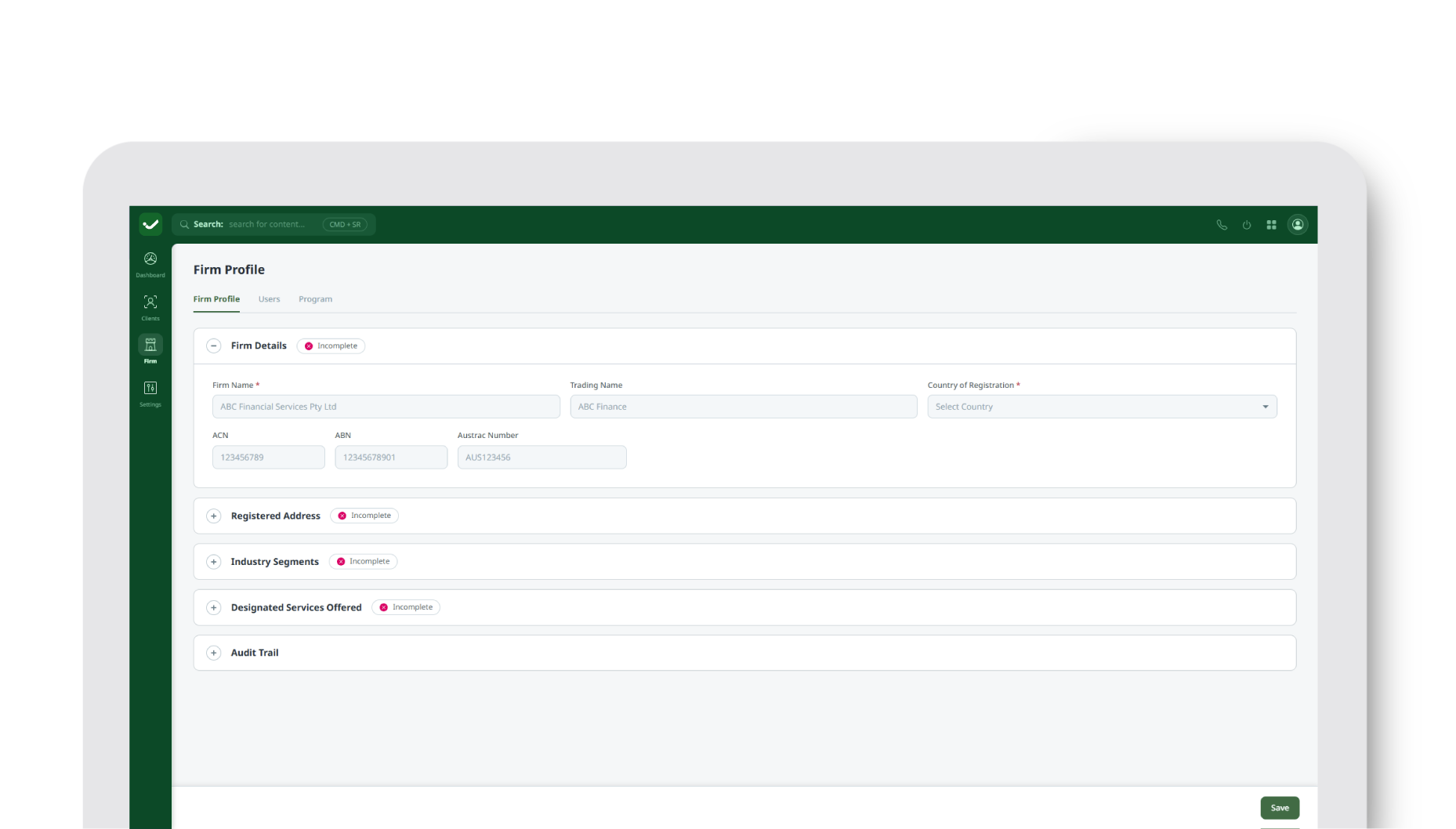Click the Firm Name input field
Image resolution: width=1456 pixels, height=829 pixels.
click(x=386, y=407)
